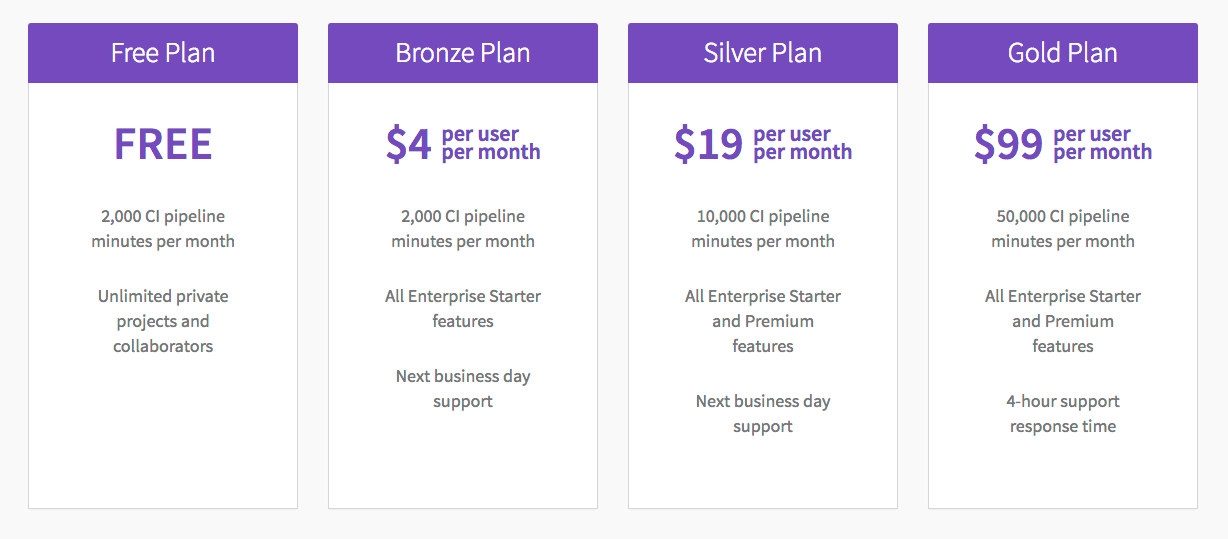Click the Silver Plan header
The height and width of the screenshot is (539, 1228).
click(x=763, y=53)
